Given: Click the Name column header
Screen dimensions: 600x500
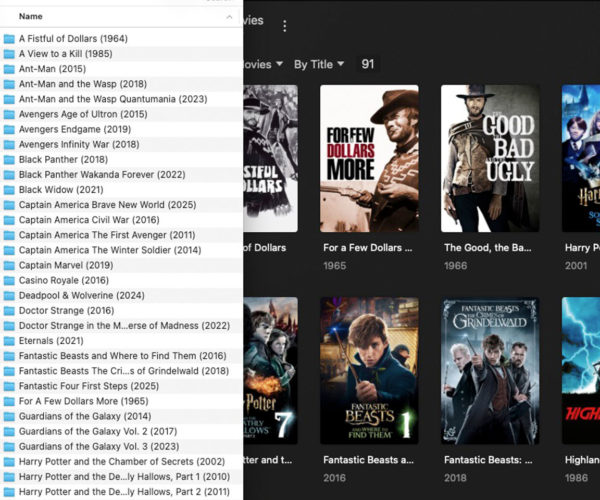Looking at the screenshot, I should (x=31, y=16).
